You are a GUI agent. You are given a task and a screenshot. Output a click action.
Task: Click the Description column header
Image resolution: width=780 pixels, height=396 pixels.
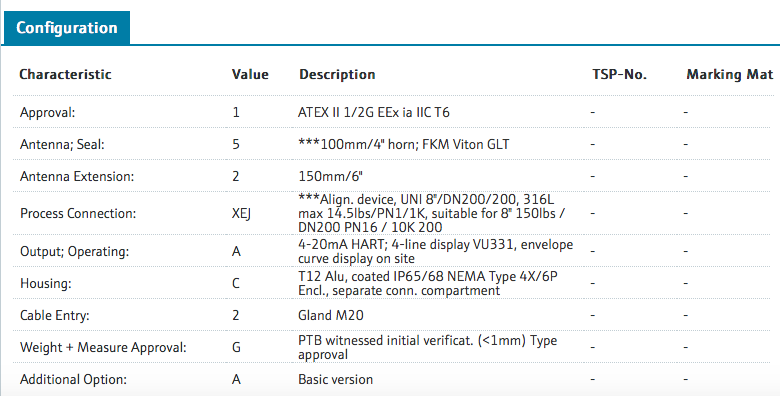tap(337, 75)
